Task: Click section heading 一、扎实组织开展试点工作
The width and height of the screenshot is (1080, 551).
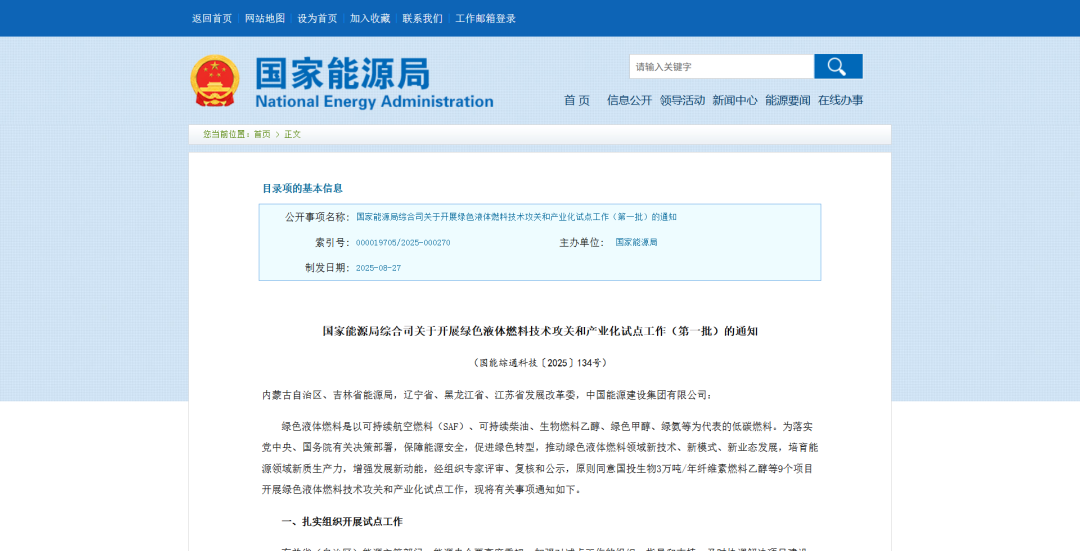Action: pos(342,521)
